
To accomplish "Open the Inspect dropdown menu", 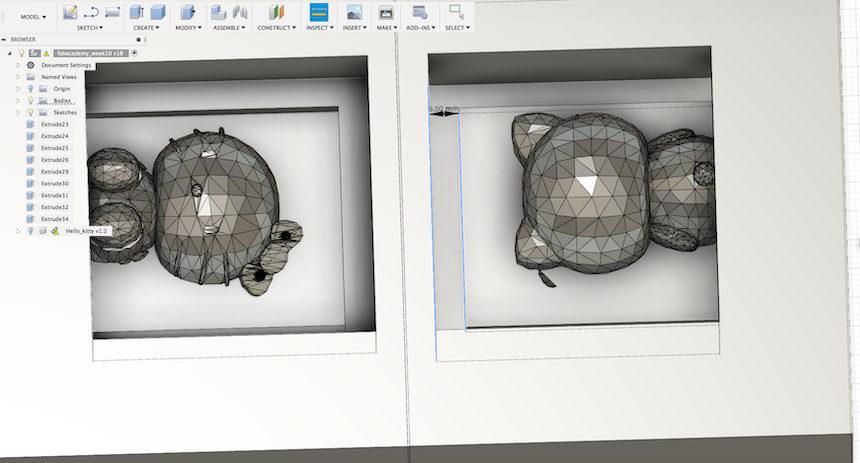I will click(320, 27).
